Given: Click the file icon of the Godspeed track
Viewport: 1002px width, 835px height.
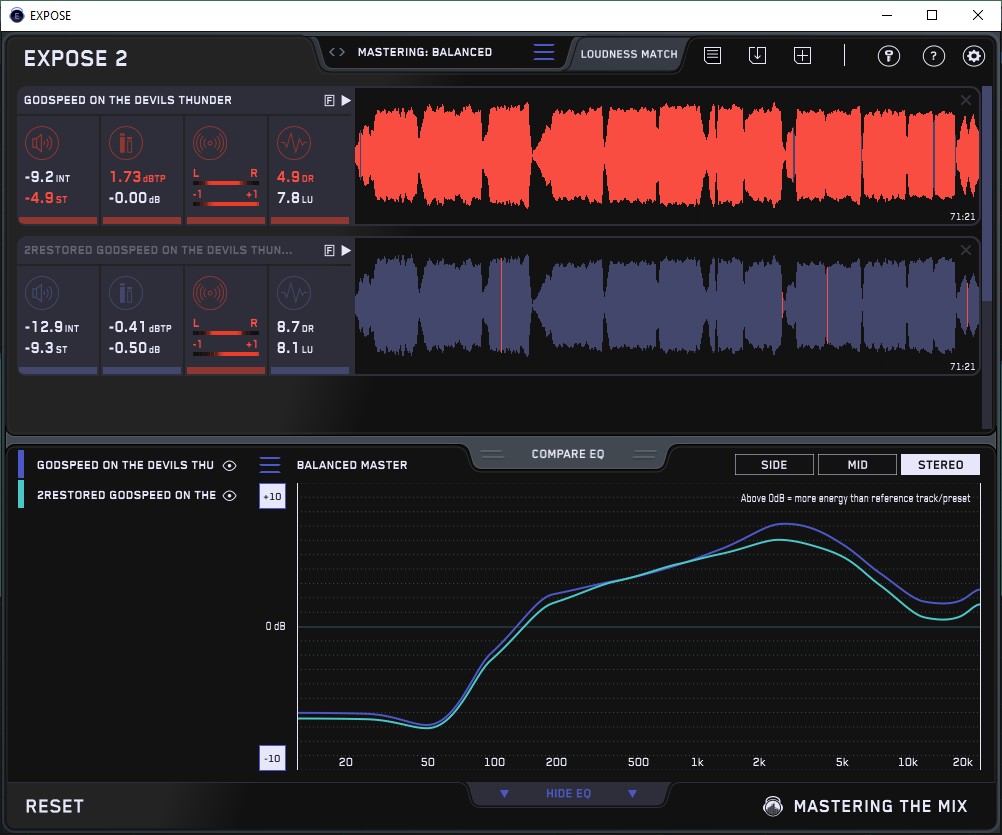Looking at the screenshot, I should [329, 100].
